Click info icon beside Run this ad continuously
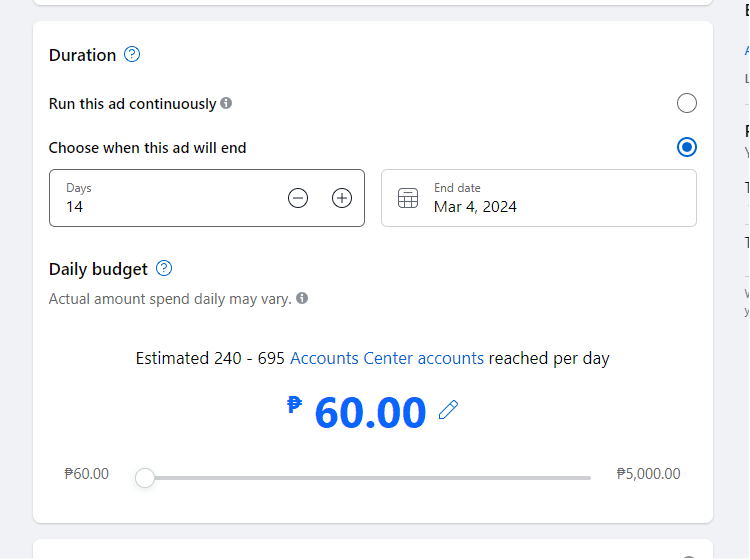The width and height of the screenshot is (750, 560). (226, 103)
